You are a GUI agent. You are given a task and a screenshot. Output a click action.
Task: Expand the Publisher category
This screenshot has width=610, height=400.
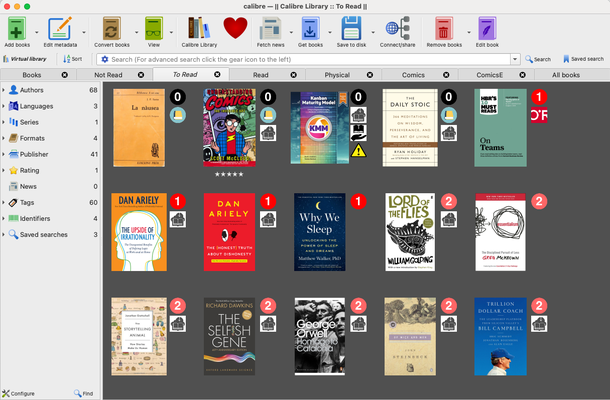(4, 154)
